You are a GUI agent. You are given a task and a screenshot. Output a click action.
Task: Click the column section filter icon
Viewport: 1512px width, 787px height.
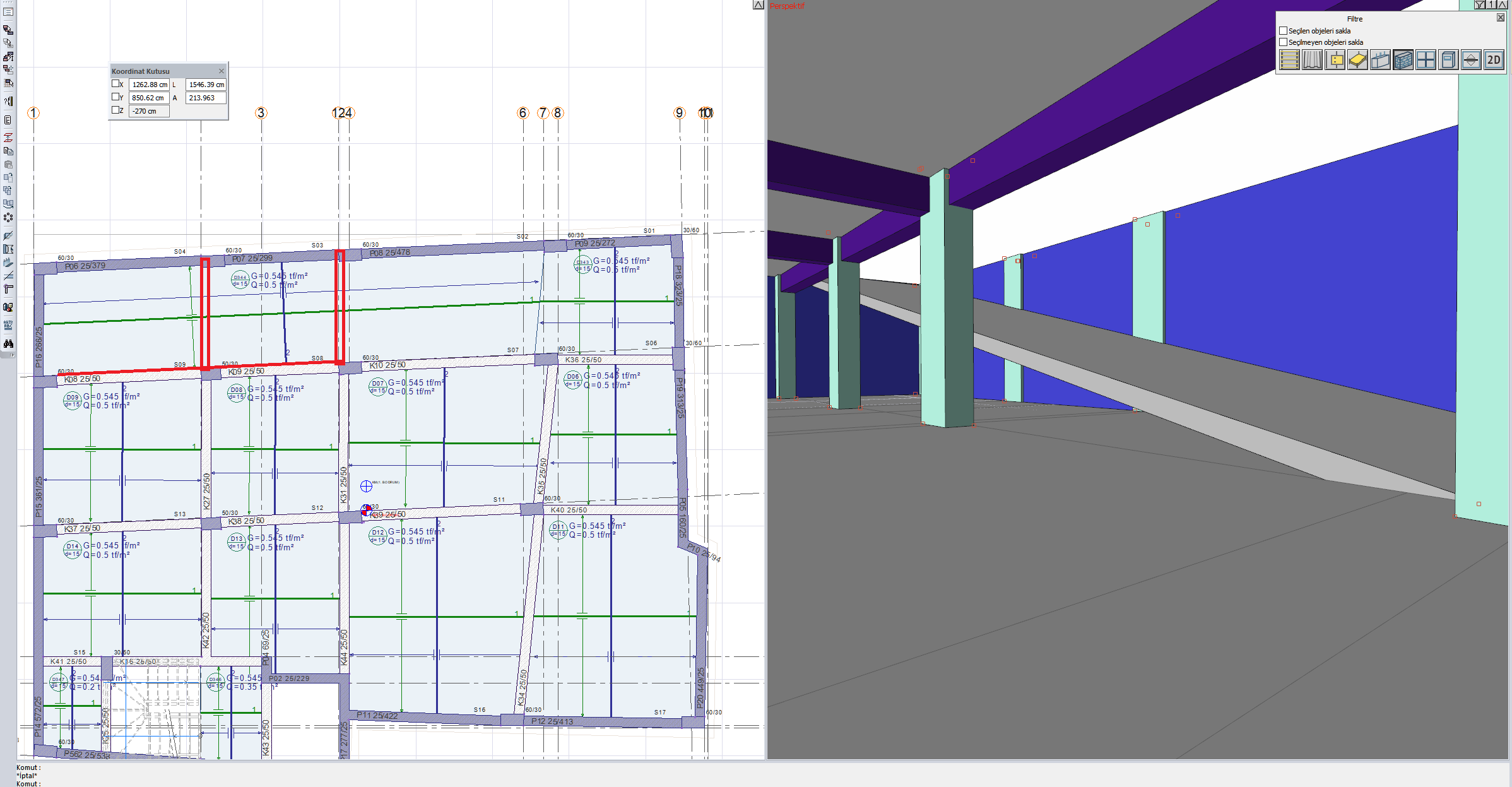[x=1335, y=60]
